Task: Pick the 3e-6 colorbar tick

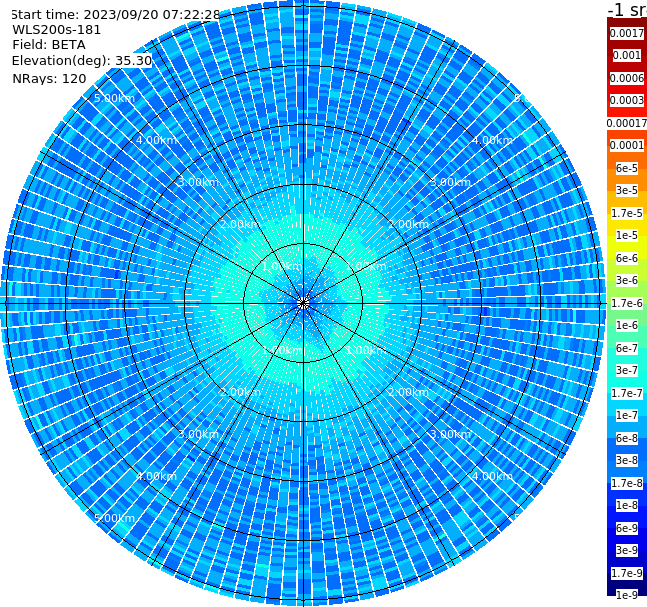Action: click(627, 280)
